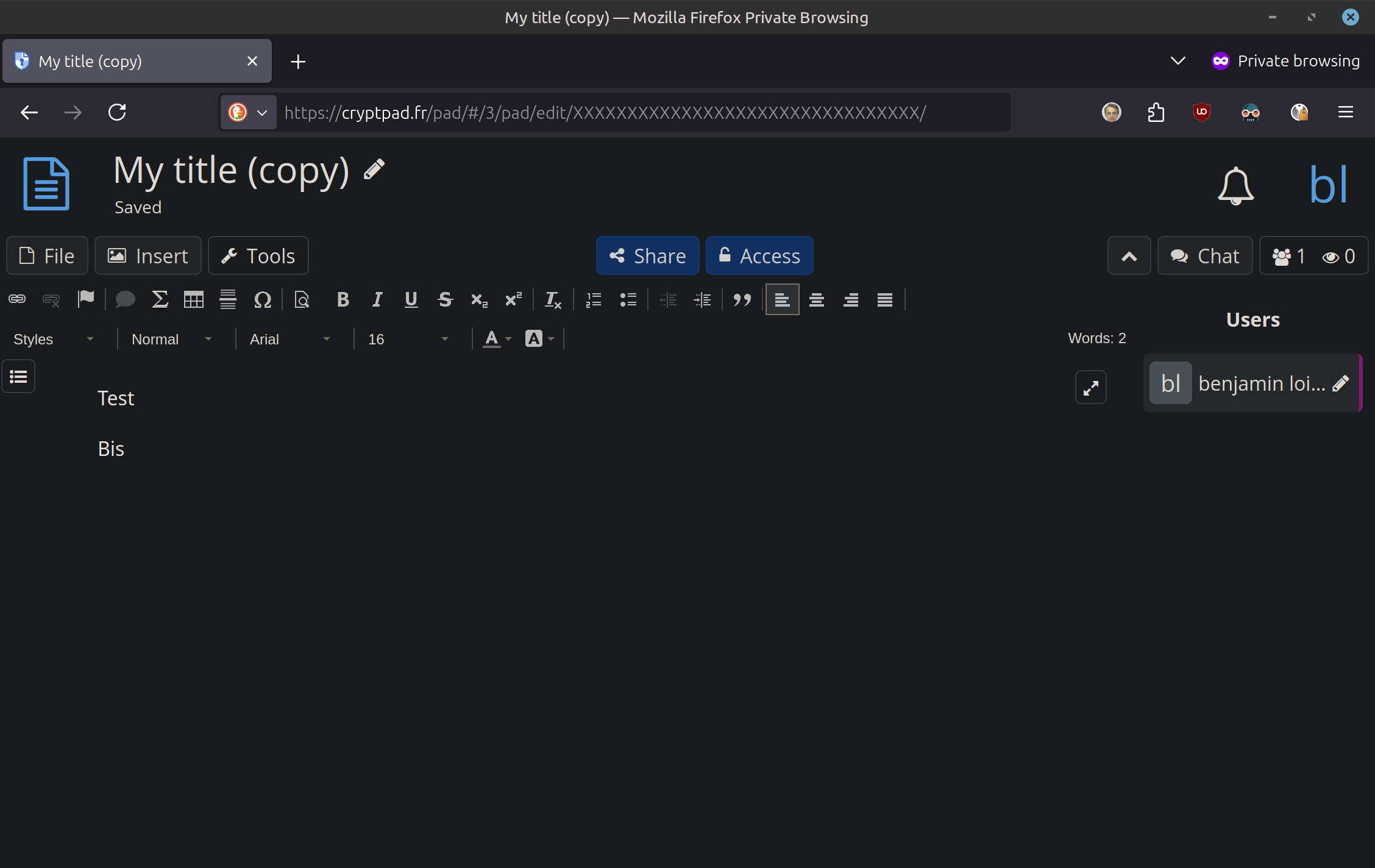Click the Share button
The height and width of the screenshot is (868, 1375).
tap(647, 256)
